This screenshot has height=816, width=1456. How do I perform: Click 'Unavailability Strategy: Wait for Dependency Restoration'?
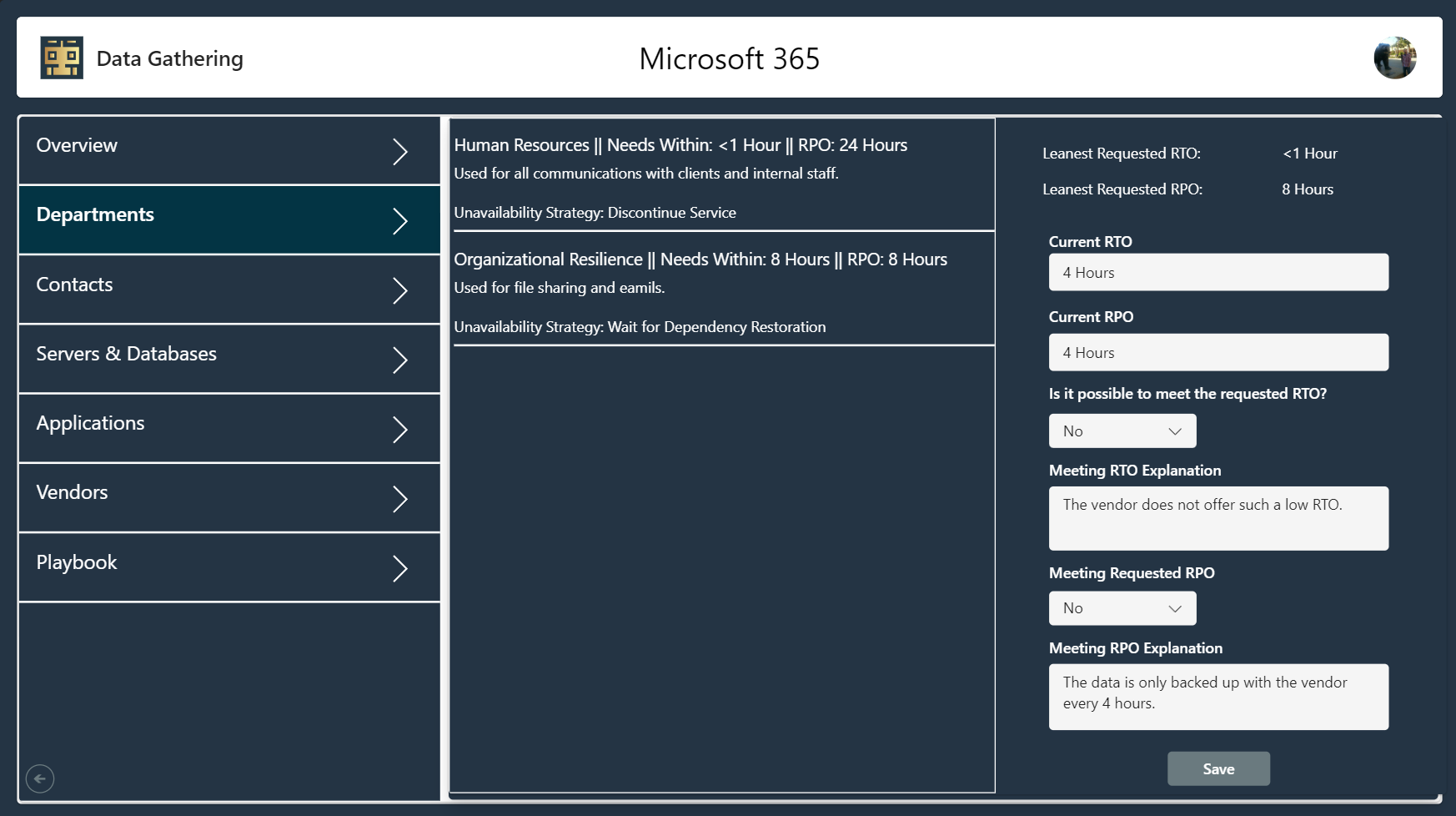point(640,327)
